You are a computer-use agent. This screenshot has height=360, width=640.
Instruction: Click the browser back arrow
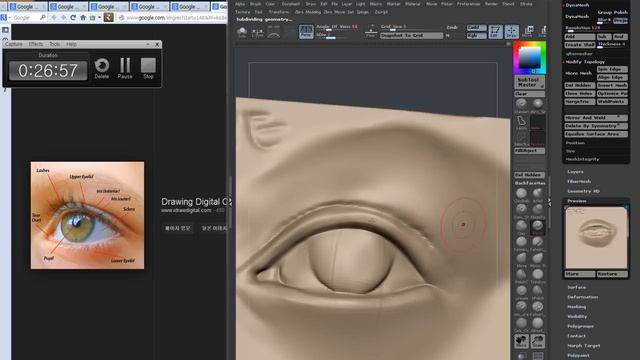54,18
